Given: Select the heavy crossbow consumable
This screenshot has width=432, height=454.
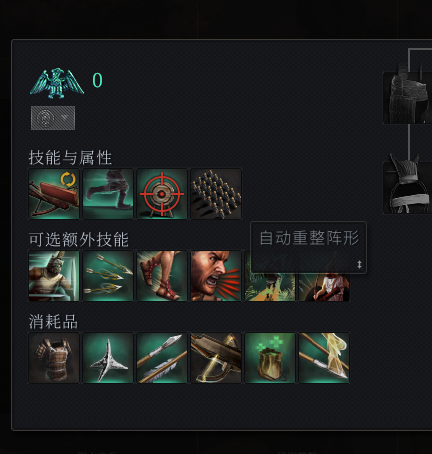Looking at the screenshot, I should [216, 358].
